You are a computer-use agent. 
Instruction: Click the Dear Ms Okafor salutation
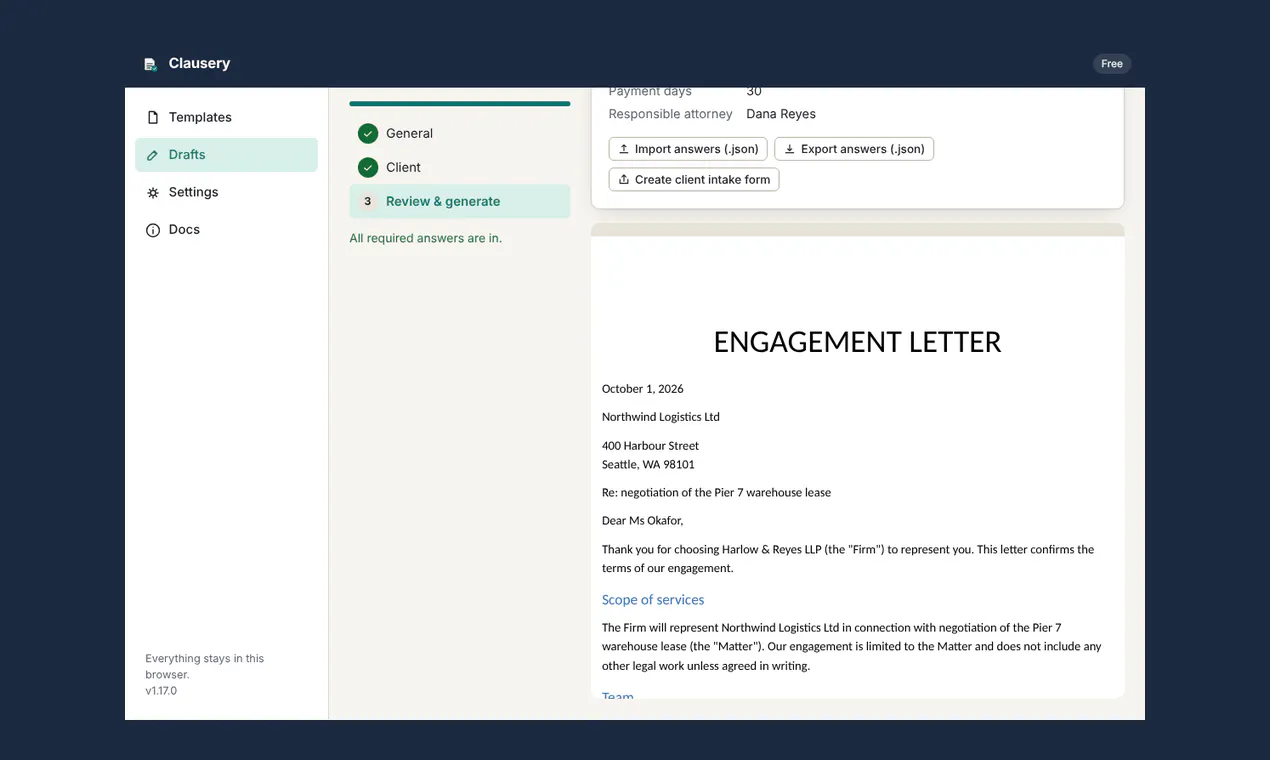tap(643, 521)
